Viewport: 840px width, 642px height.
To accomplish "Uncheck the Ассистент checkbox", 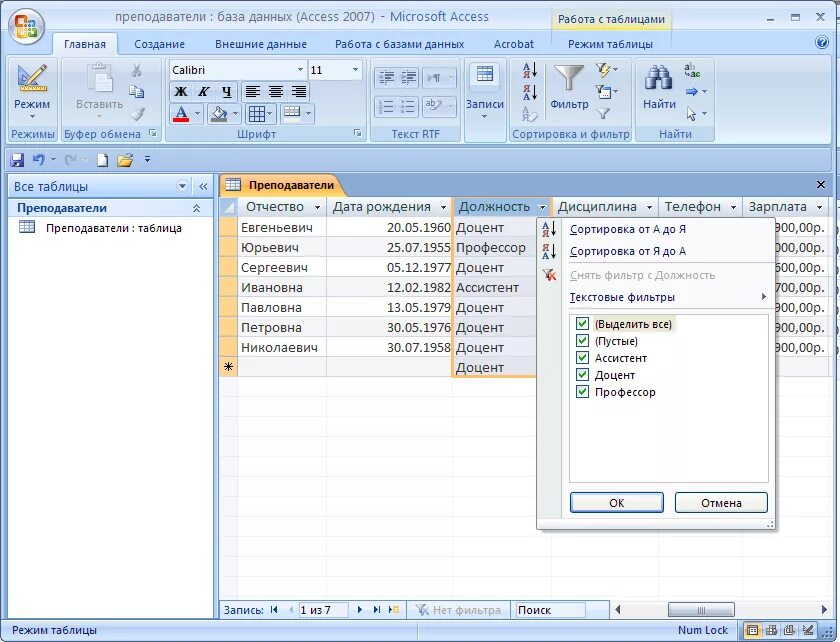I will point(582,358).
